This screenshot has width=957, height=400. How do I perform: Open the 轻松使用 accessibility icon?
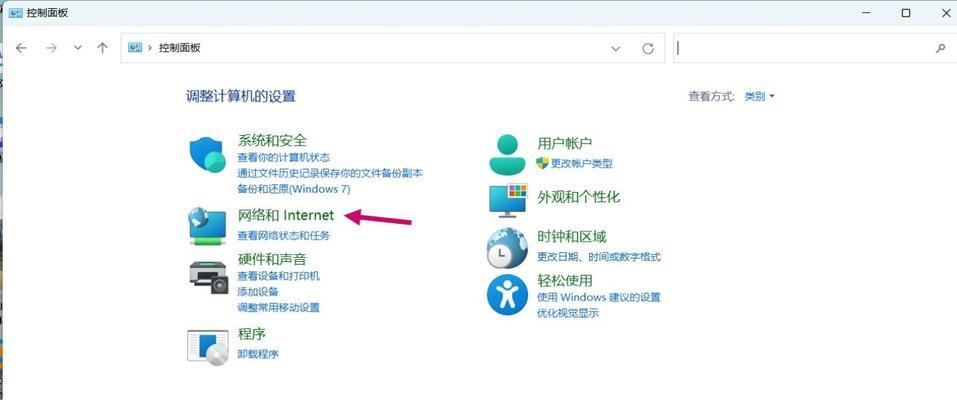point(507,295)
